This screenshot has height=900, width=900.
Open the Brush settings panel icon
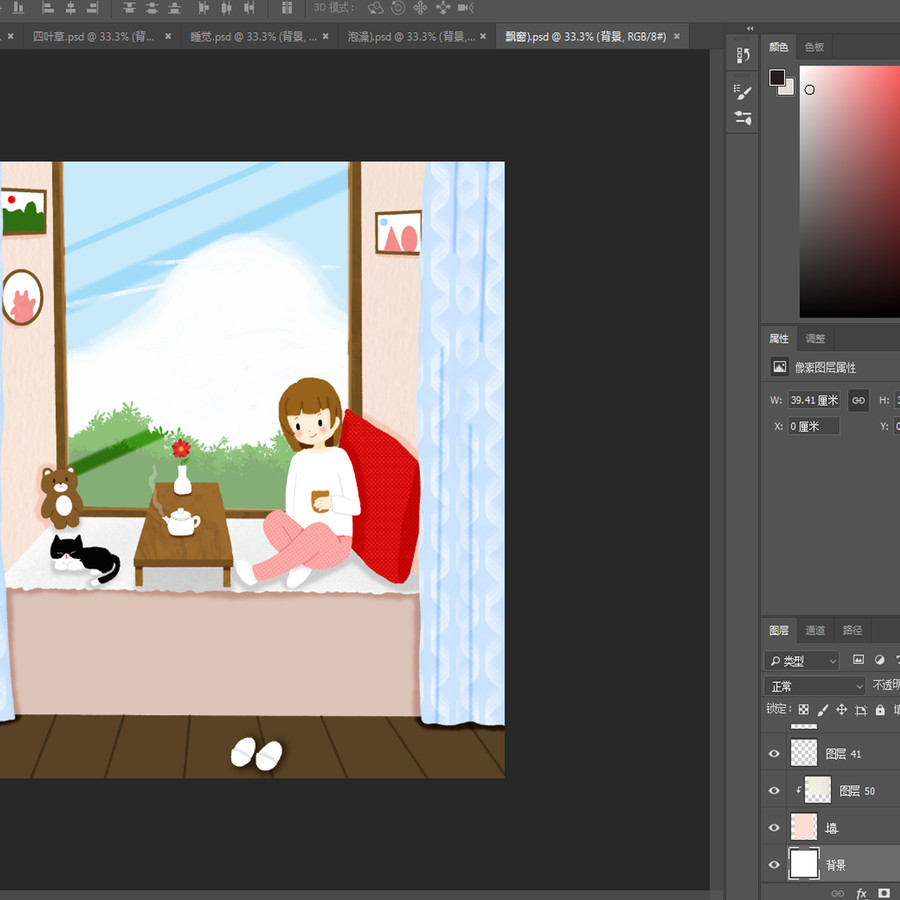tap(743, 92)
